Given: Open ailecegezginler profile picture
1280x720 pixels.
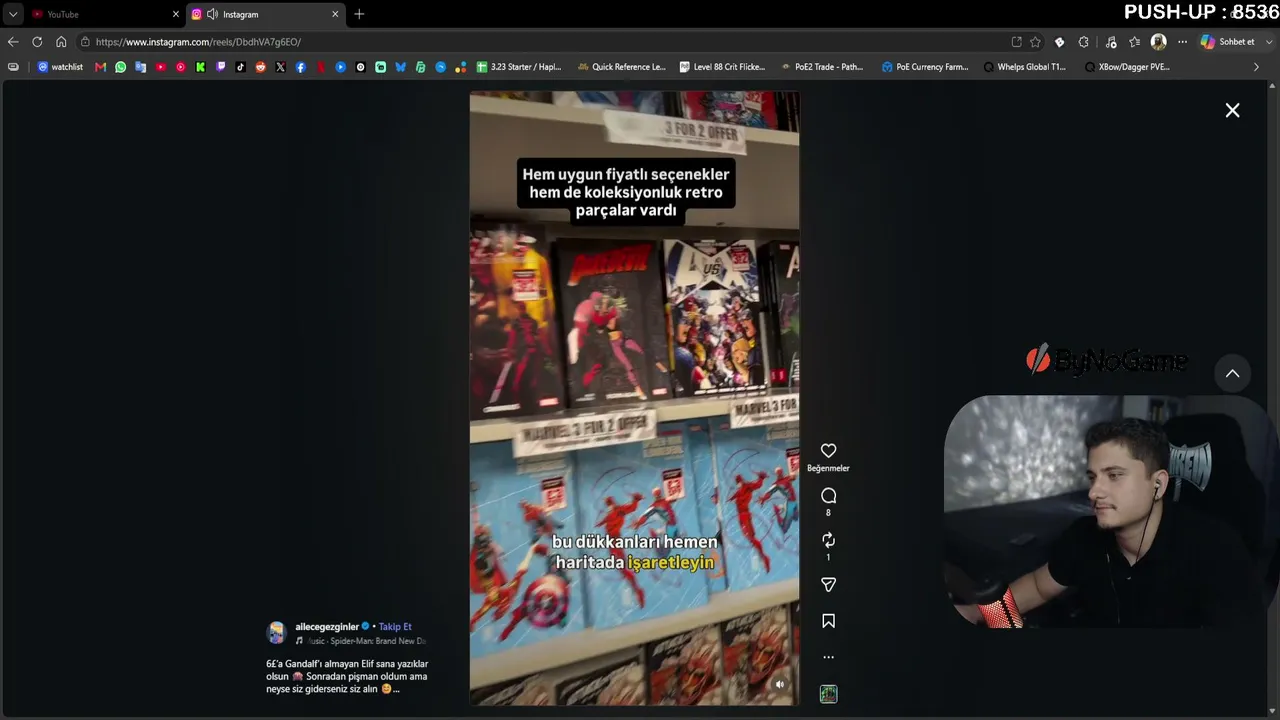Looking at the screenshot, I should [x=277, y=632].
